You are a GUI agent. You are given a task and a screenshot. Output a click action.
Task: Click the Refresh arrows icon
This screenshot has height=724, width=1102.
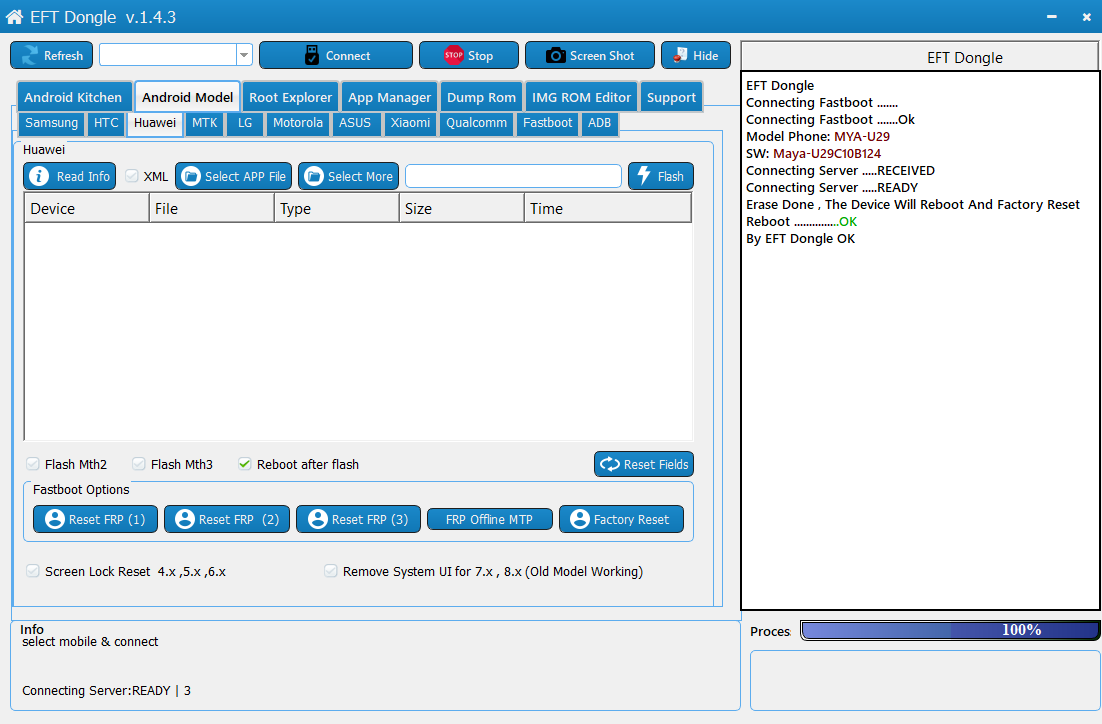pos(30,56)
